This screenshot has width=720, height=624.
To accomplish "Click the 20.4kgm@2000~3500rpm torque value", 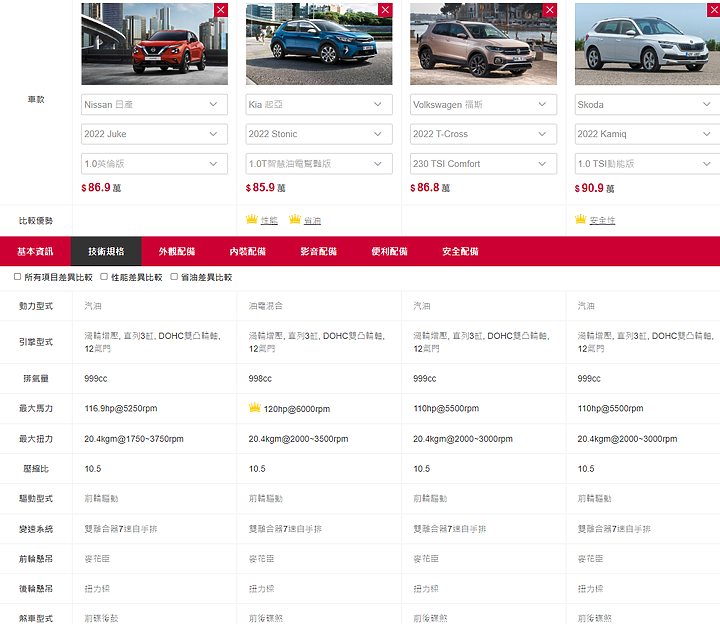I will [298, 439].
